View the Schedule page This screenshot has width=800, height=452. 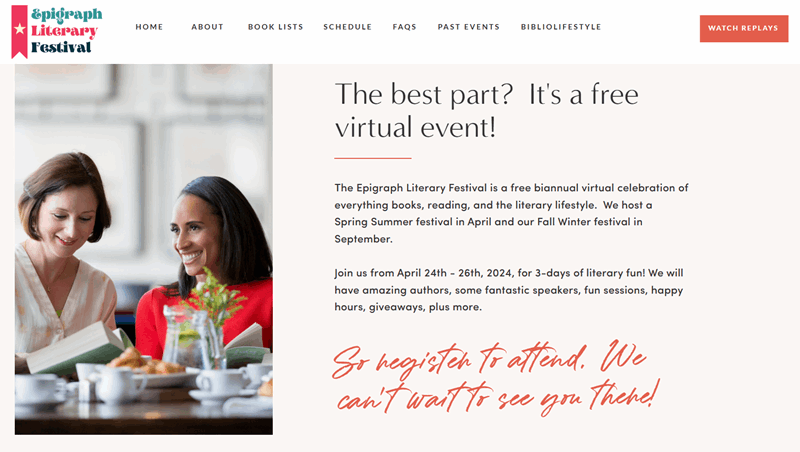[x=347, y=27]
